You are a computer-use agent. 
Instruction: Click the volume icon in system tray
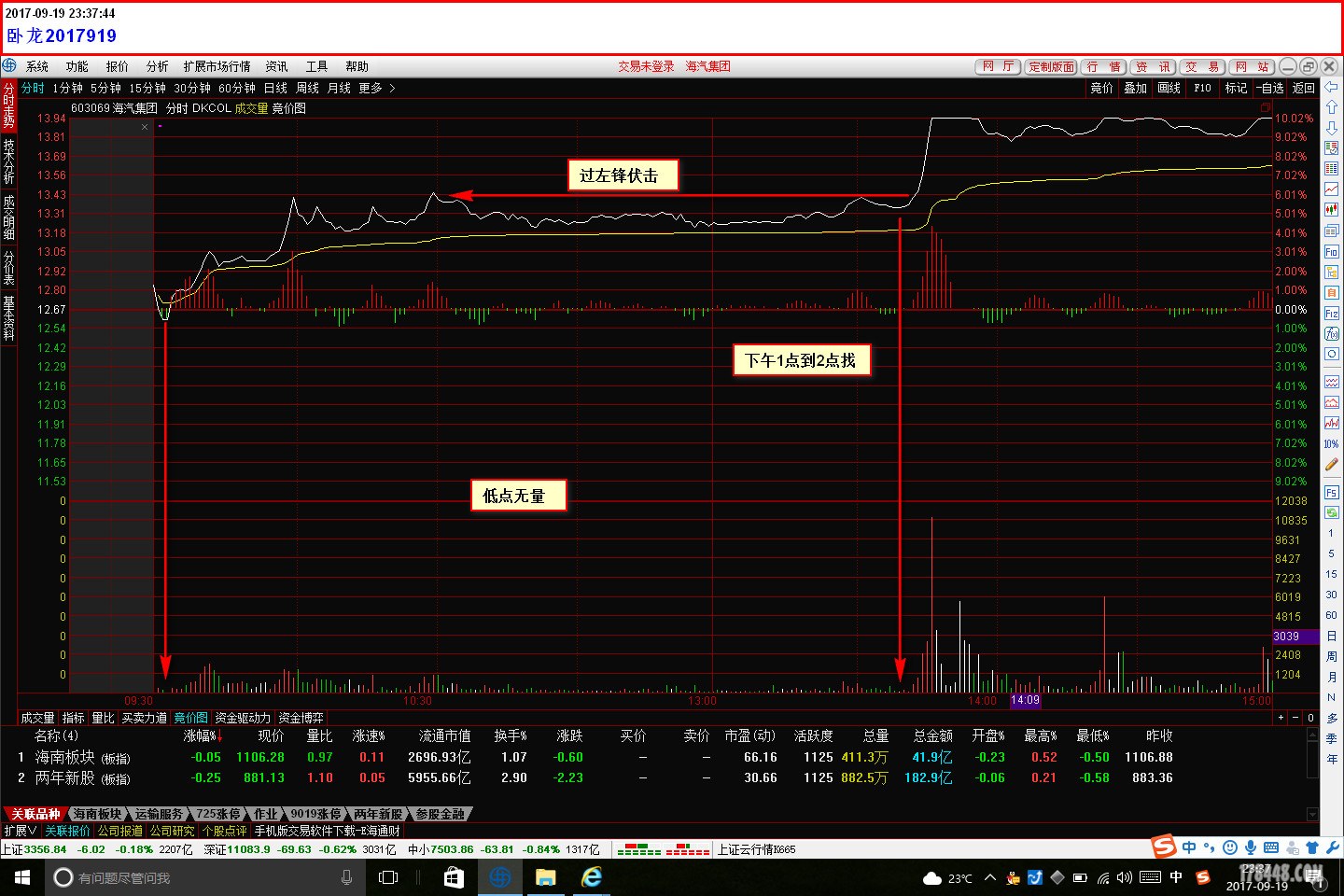coord(1125,877)
